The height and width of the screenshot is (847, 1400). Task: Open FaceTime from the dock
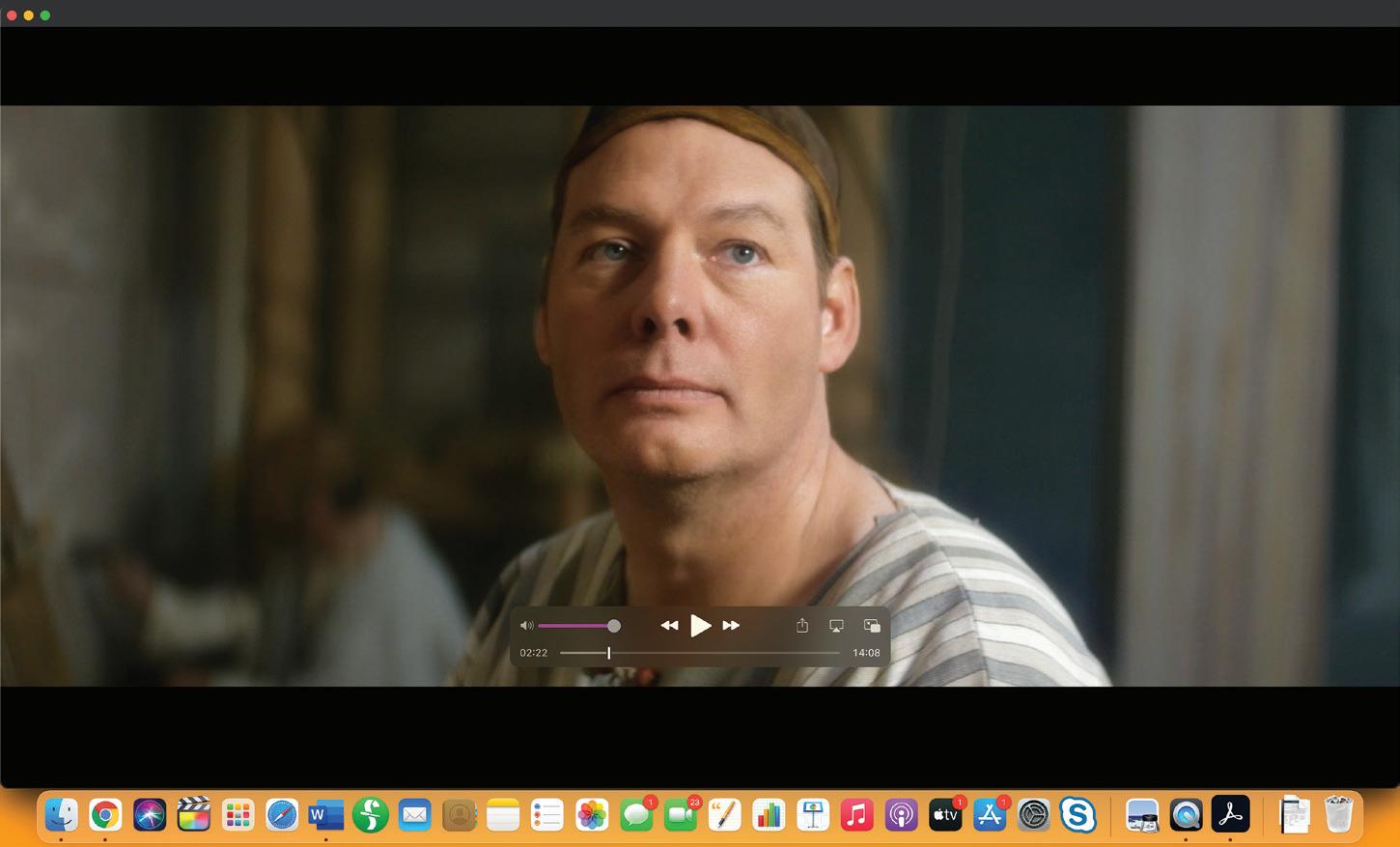point(681,816)
